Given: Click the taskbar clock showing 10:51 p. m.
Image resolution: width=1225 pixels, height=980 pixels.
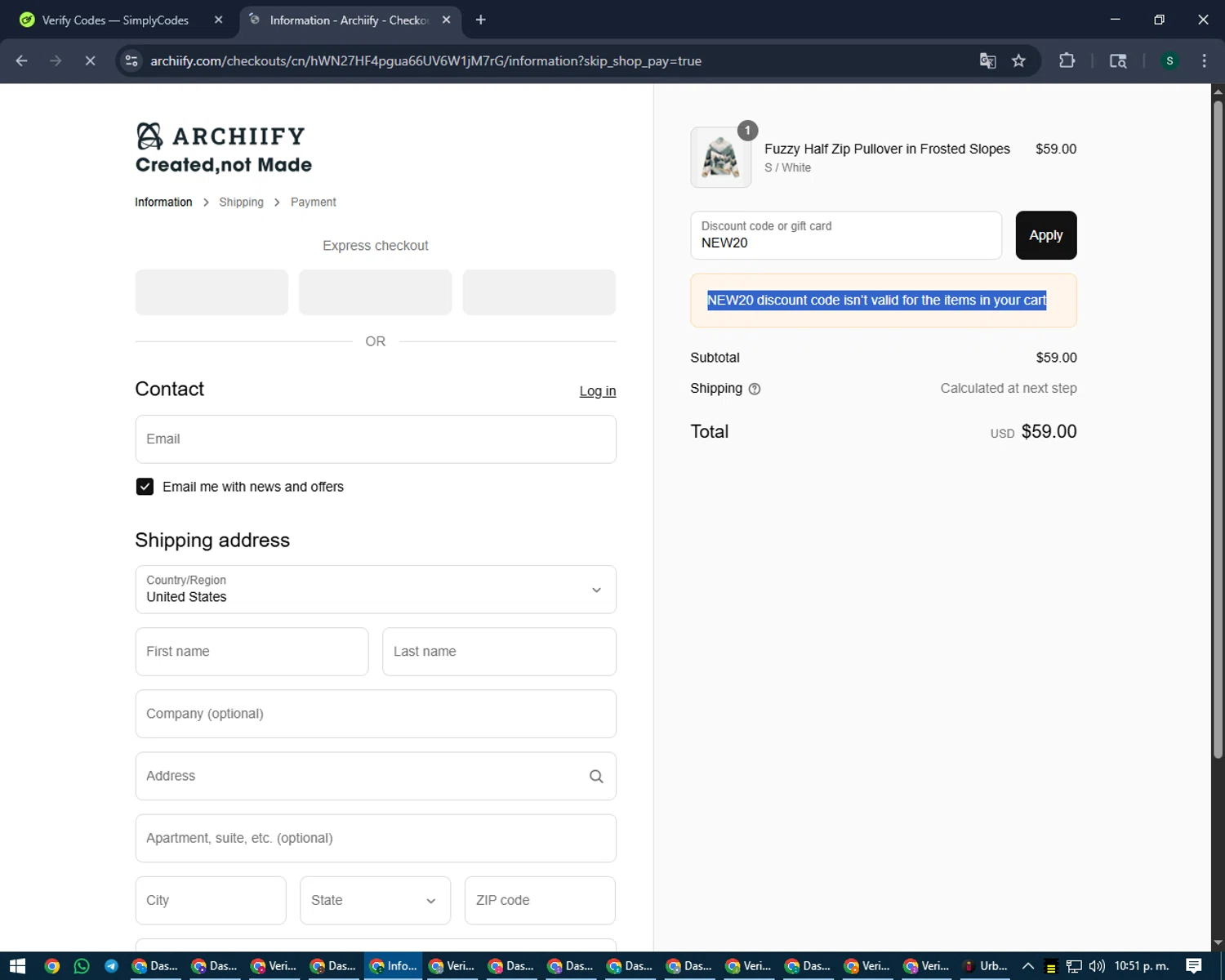Looking at the screenshot, I should pos(1142,966).
